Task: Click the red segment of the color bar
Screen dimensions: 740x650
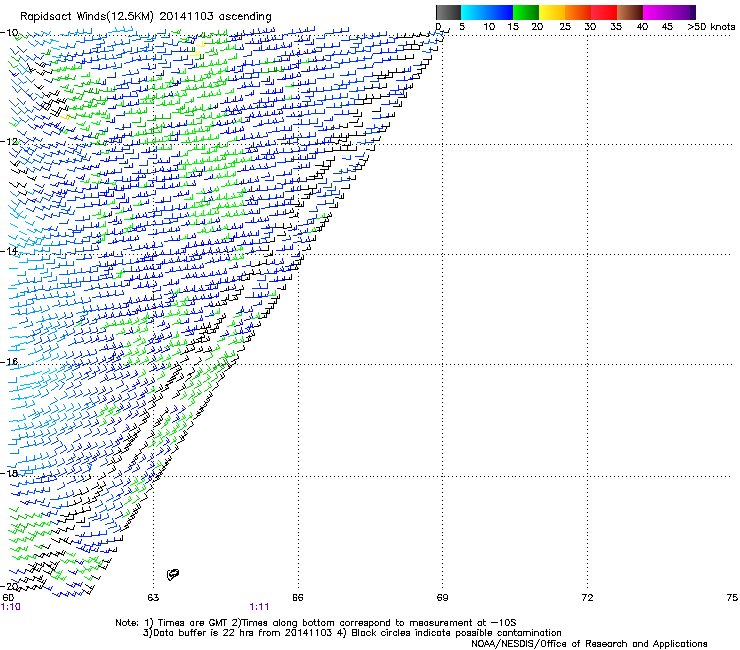Action: 604,12
